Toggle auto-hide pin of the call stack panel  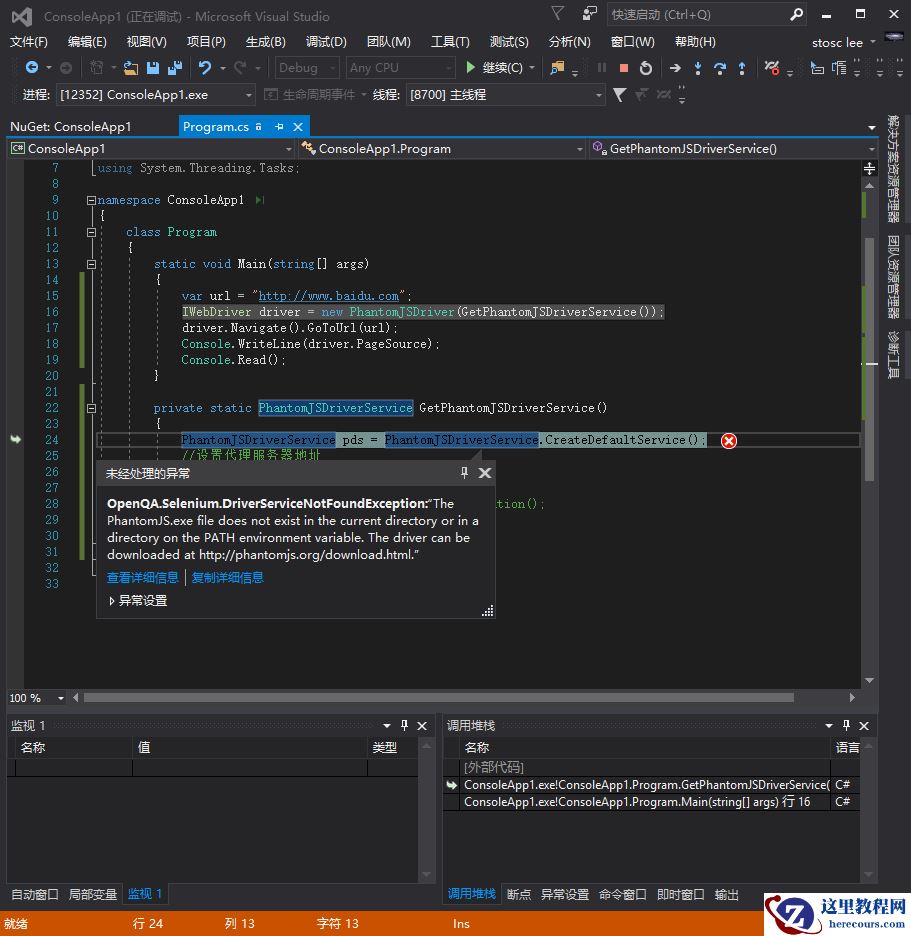(x=846, y=725)
